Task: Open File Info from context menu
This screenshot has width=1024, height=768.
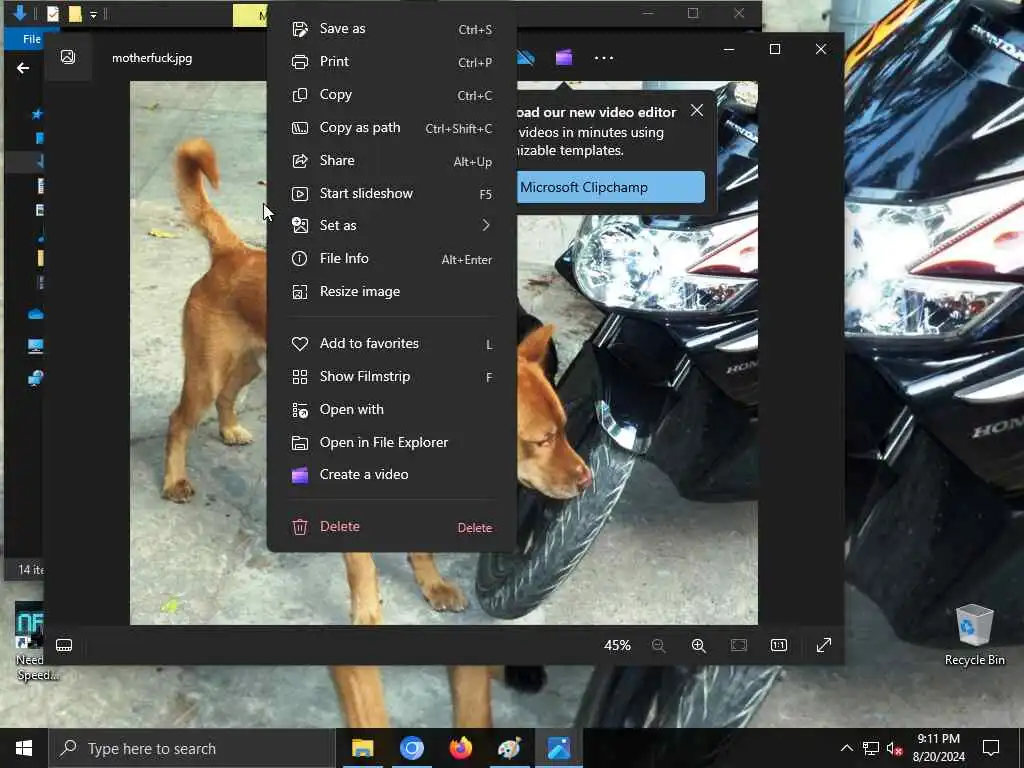Action: pyautogui.click(x=392, y=259)
